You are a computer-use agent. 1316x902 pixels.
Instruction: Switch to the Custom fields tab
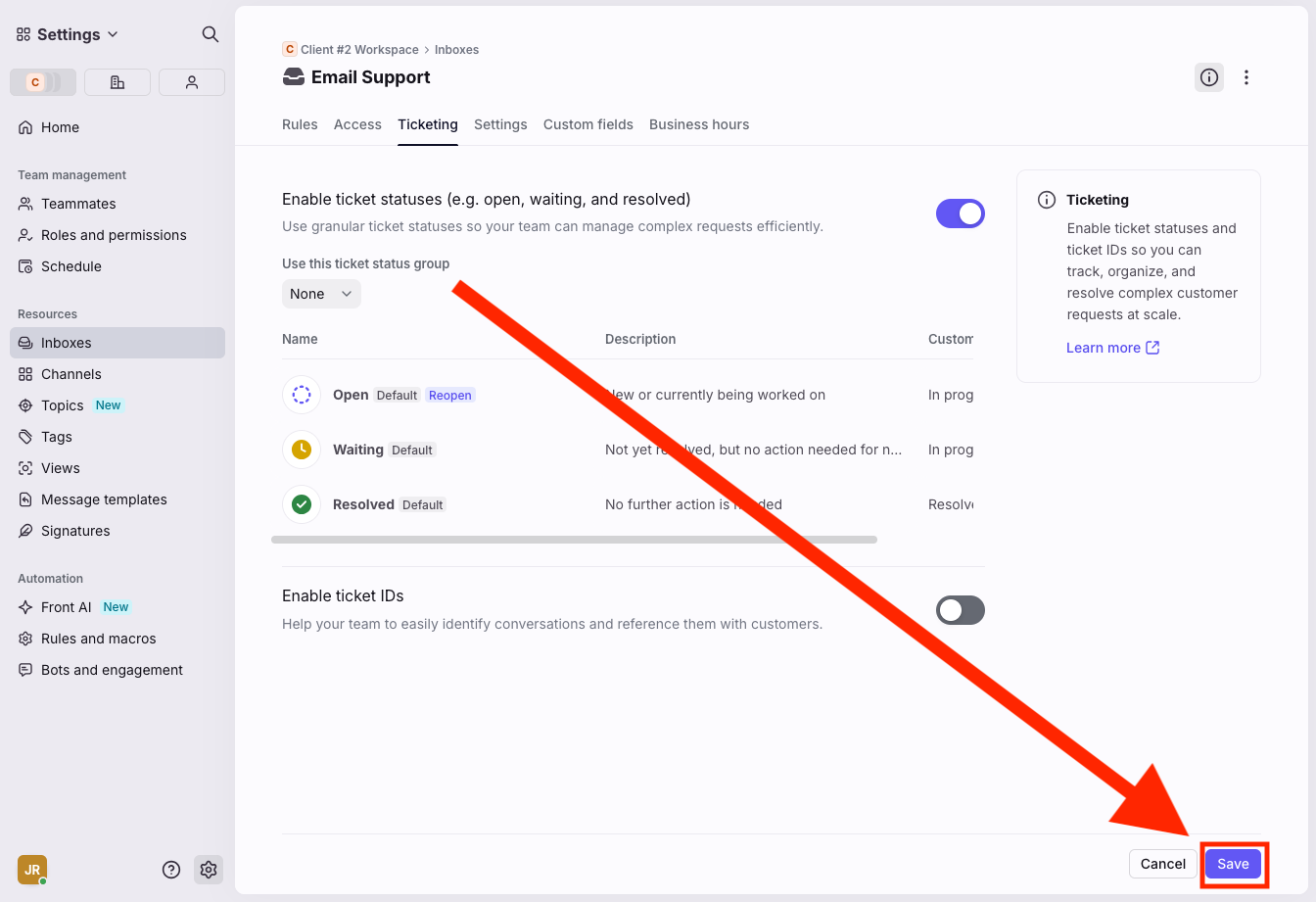tap(587, 124)
